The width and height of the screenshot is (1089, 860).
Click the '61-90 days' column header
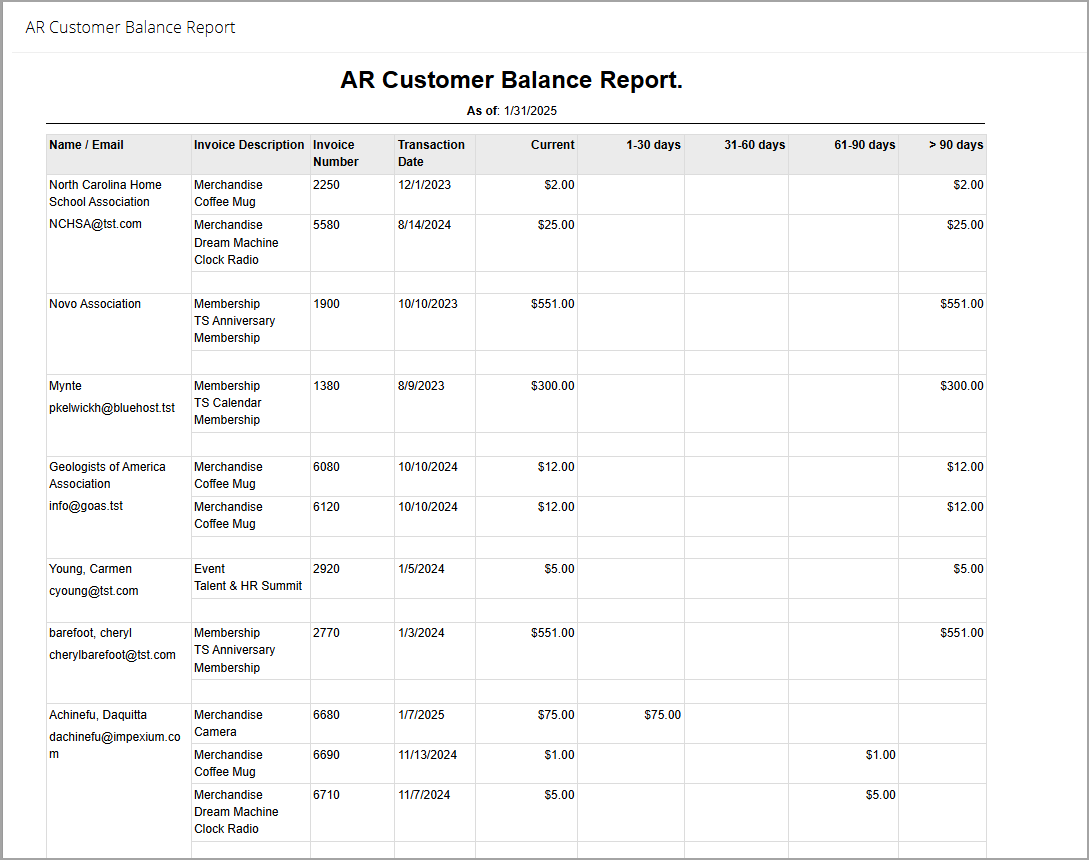(x=865, y=144)
